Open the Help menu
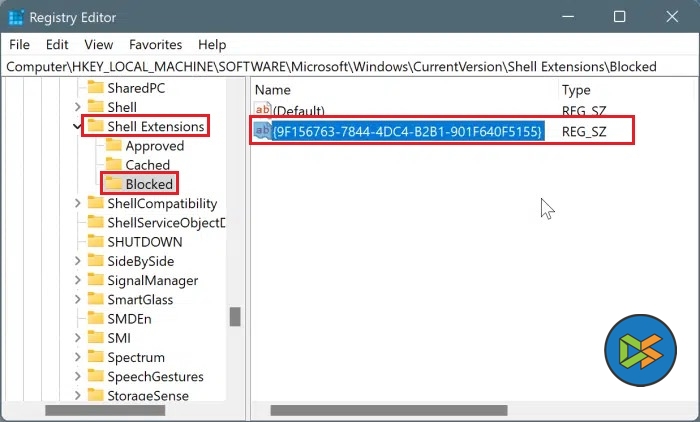Viewport: 700px width, 422px height. [x=212, y=45]
